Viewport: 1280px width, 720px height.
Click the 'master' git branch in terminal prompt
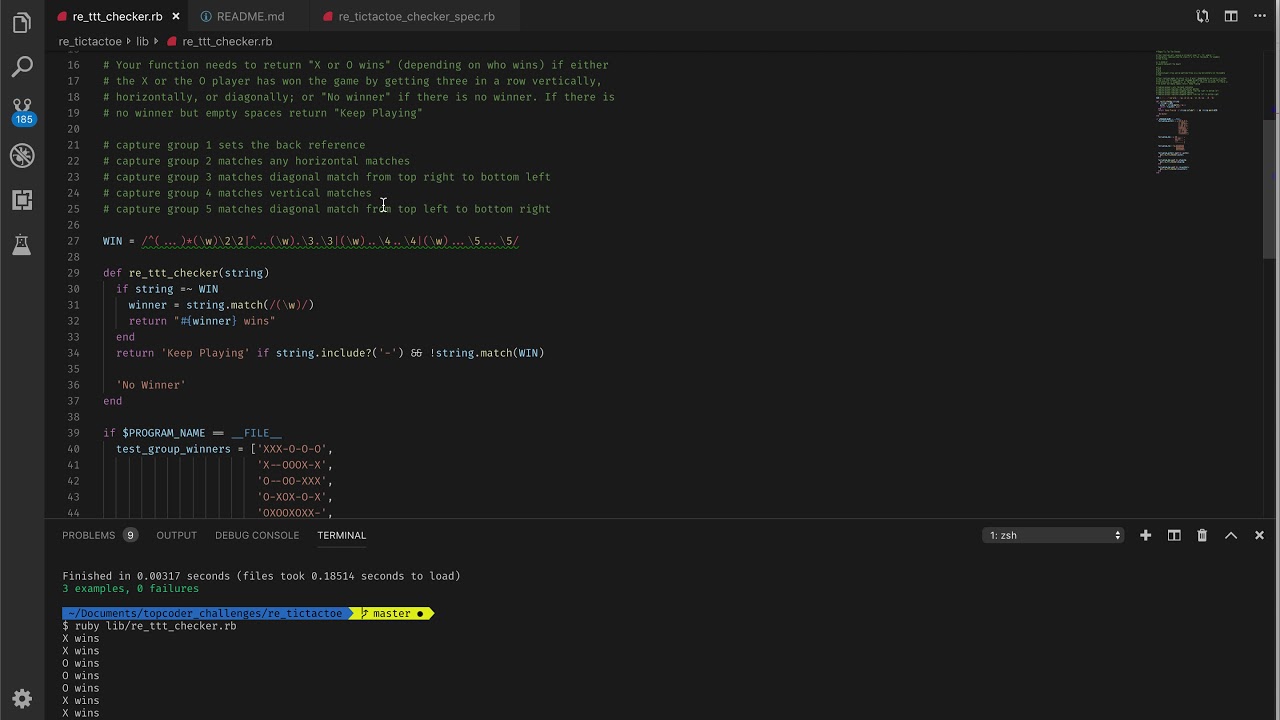pyautogui.click(x=392, y=613)
